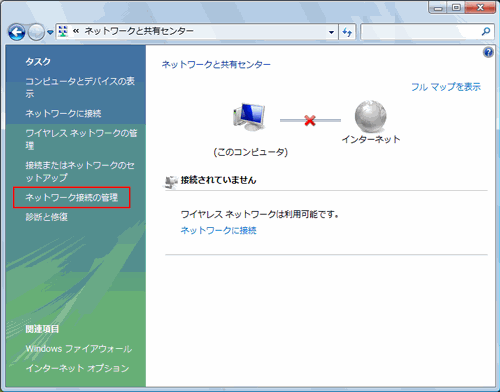The image size is (500, 392).
Task: Click the magnifying glass search icon
Action: point(486,32)
